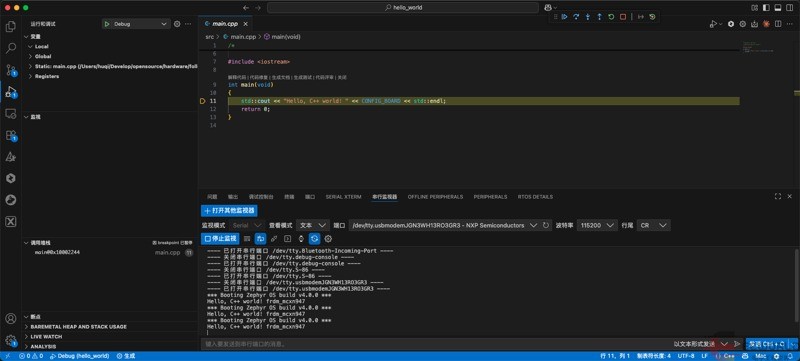Switch to the 问题 panel tab

click(x=212, y=197)
